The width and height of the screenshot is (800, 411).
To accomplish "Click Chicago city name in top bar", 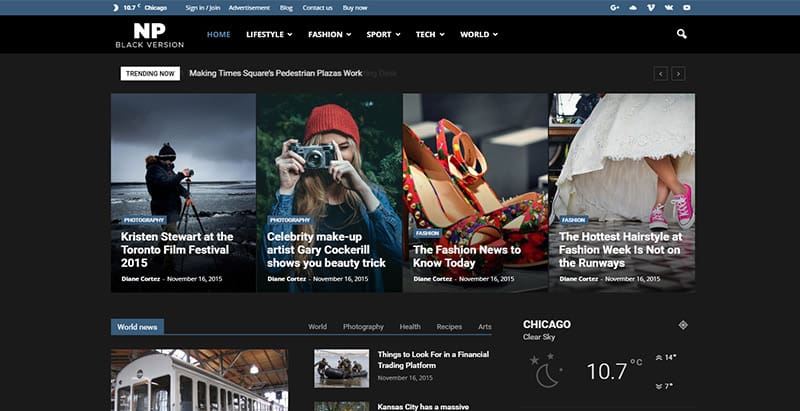I will point(156,8).
